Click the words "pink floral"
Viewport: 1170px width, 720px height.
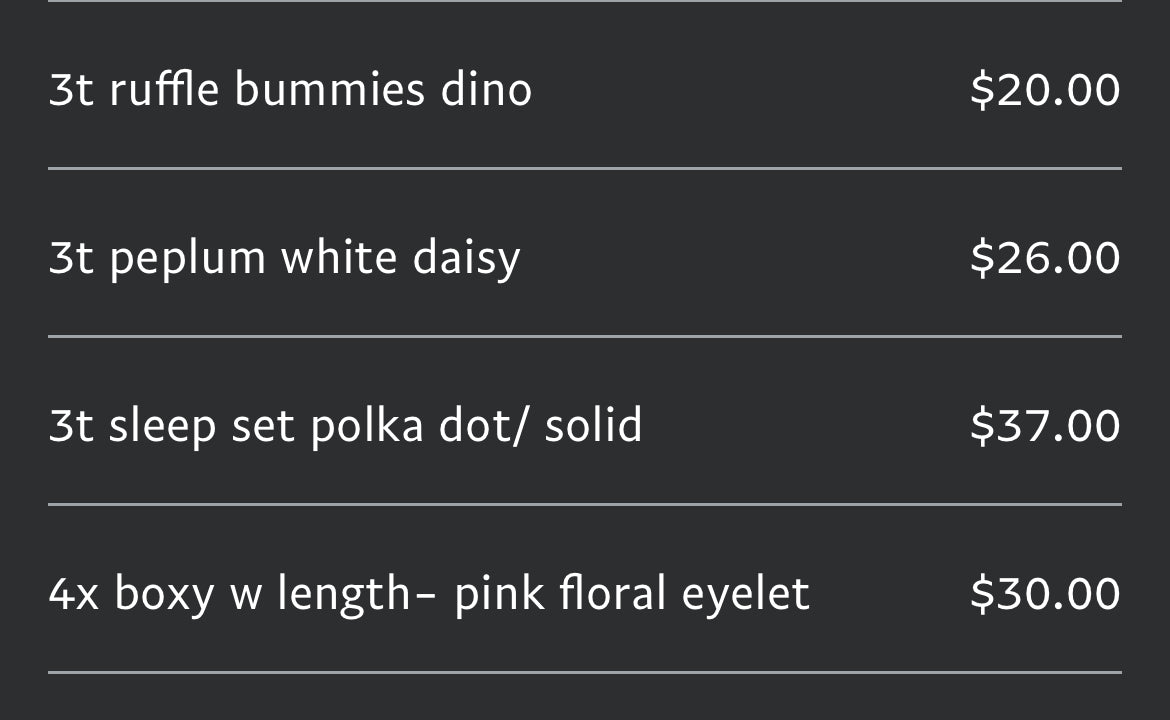tap(560, 594)
